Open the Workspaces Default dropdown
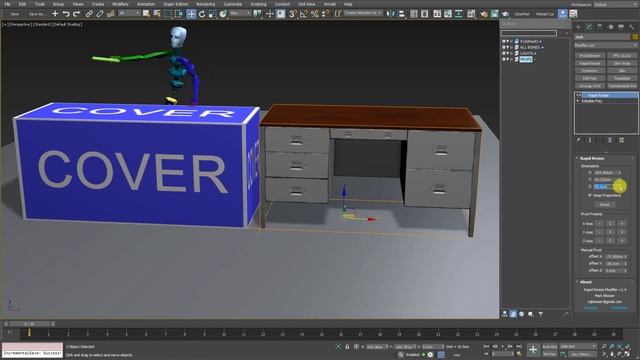This screenshot has width=640, height=360. [615, 4]
